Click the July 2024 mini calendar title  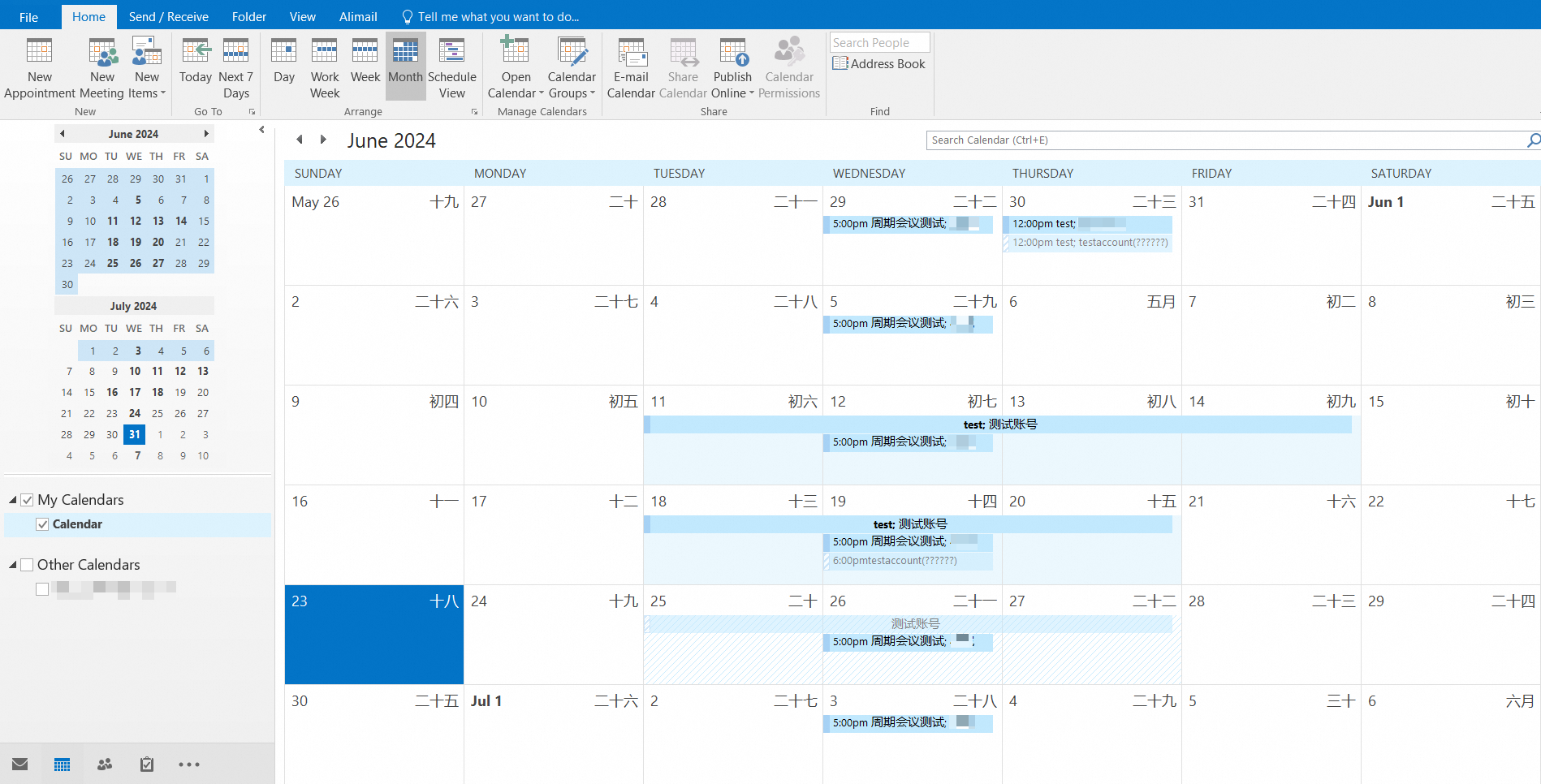[x=134, y=306]
